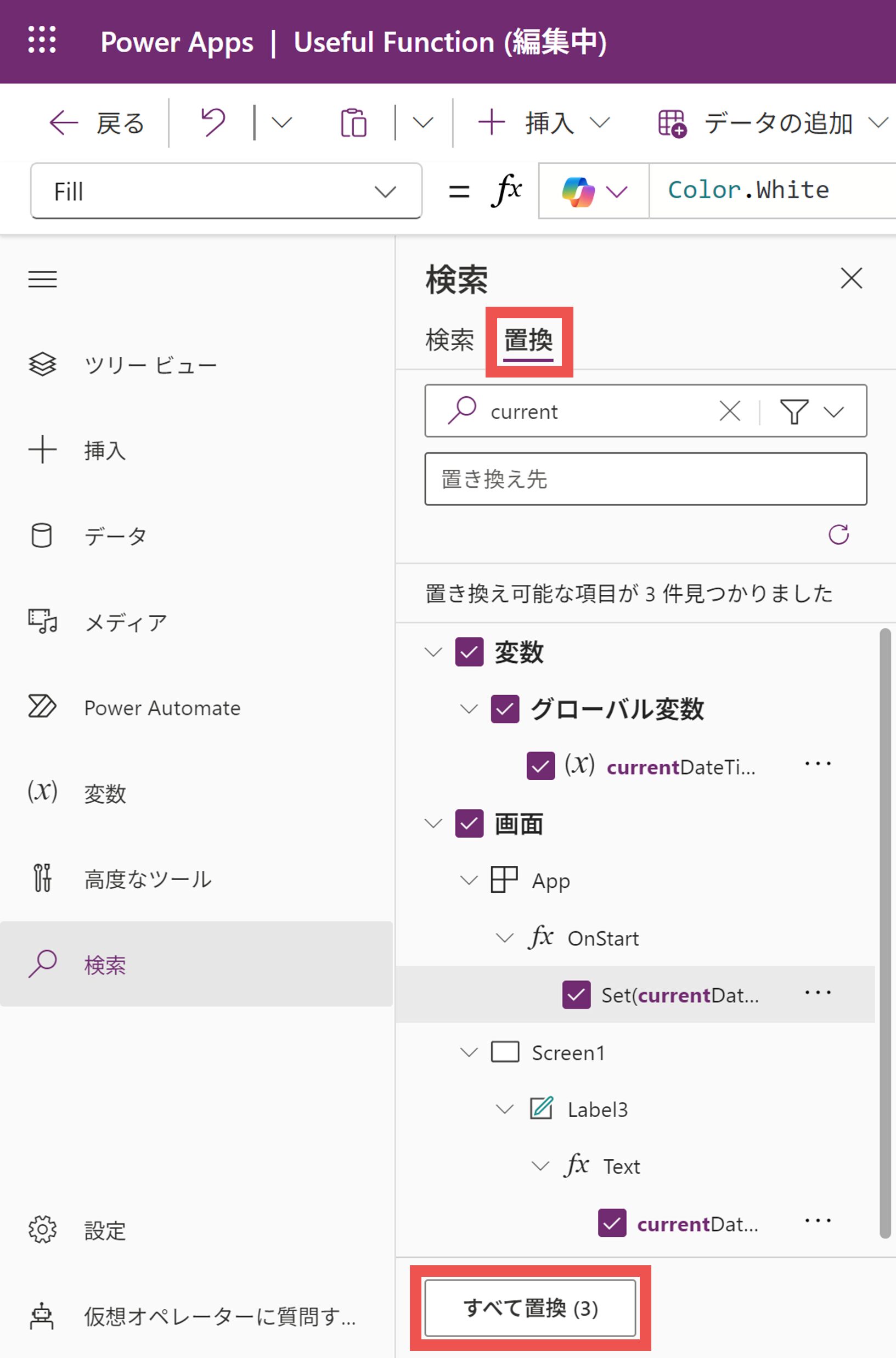Open more options for Set(currentDat... row
Viewport: 896px width, 1358px height.
818,993
